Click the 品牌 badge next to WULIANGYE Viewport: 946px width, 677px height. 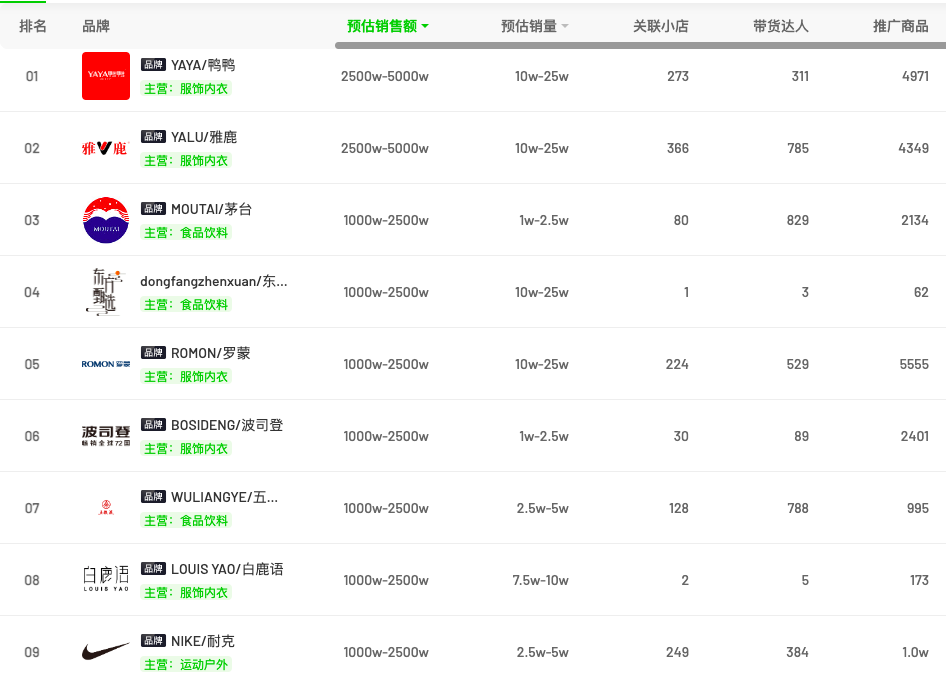[153, 497]
